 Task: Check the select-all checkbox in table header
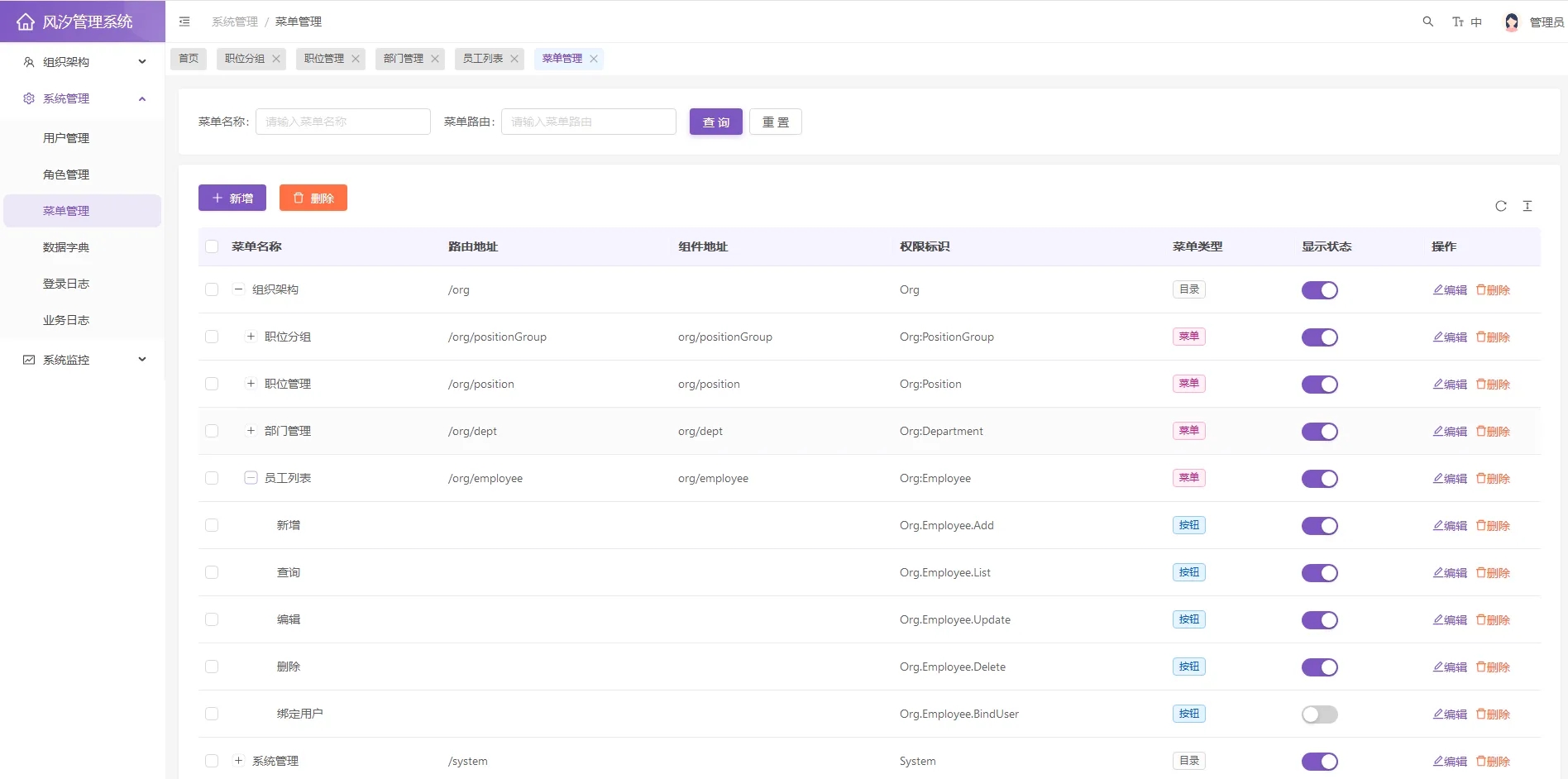pos(212,246)
